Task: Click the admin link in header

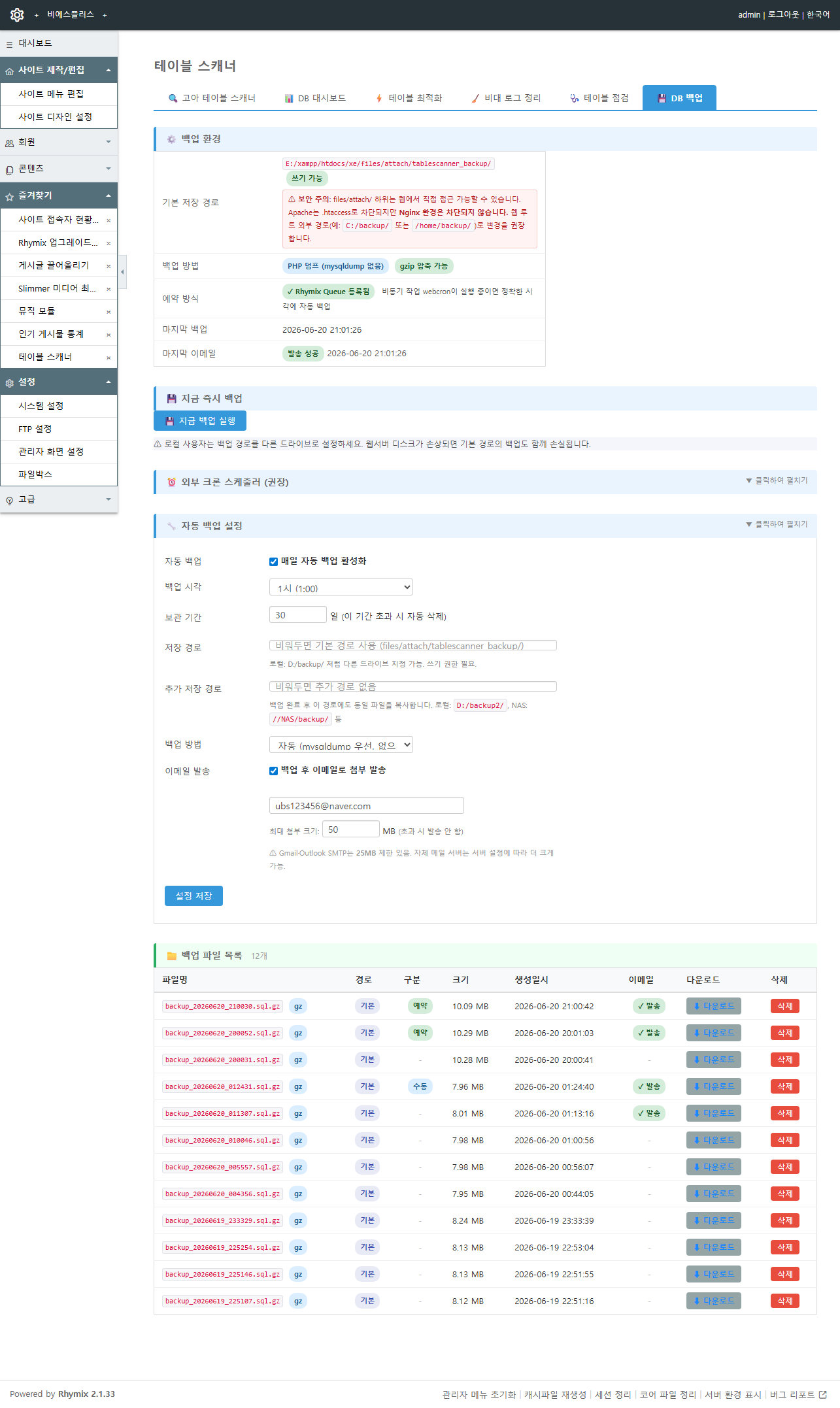Action: point(749,14)
